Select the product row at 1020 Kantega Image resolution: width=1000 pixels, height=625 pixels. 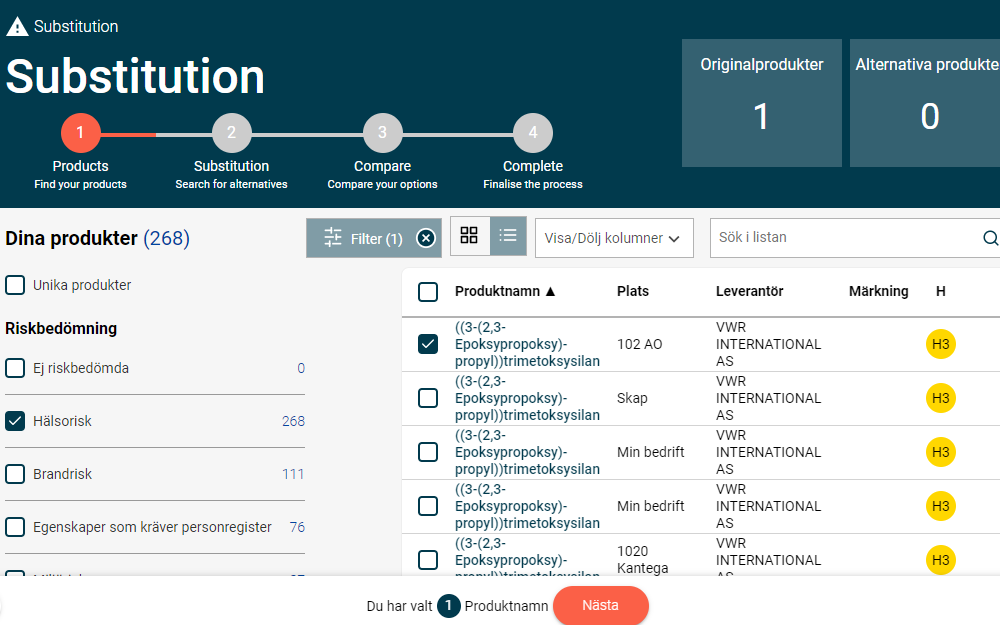(428, 560)
